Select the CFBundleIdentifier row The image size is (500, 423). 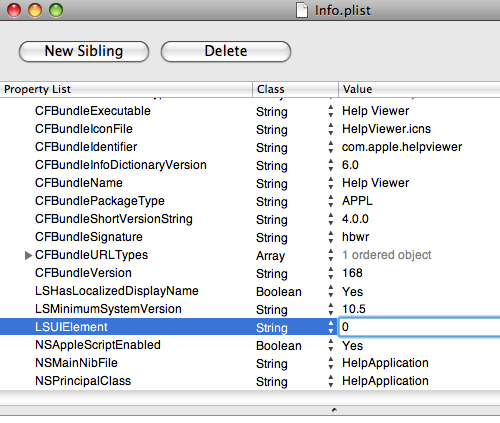tap(250, 147)
